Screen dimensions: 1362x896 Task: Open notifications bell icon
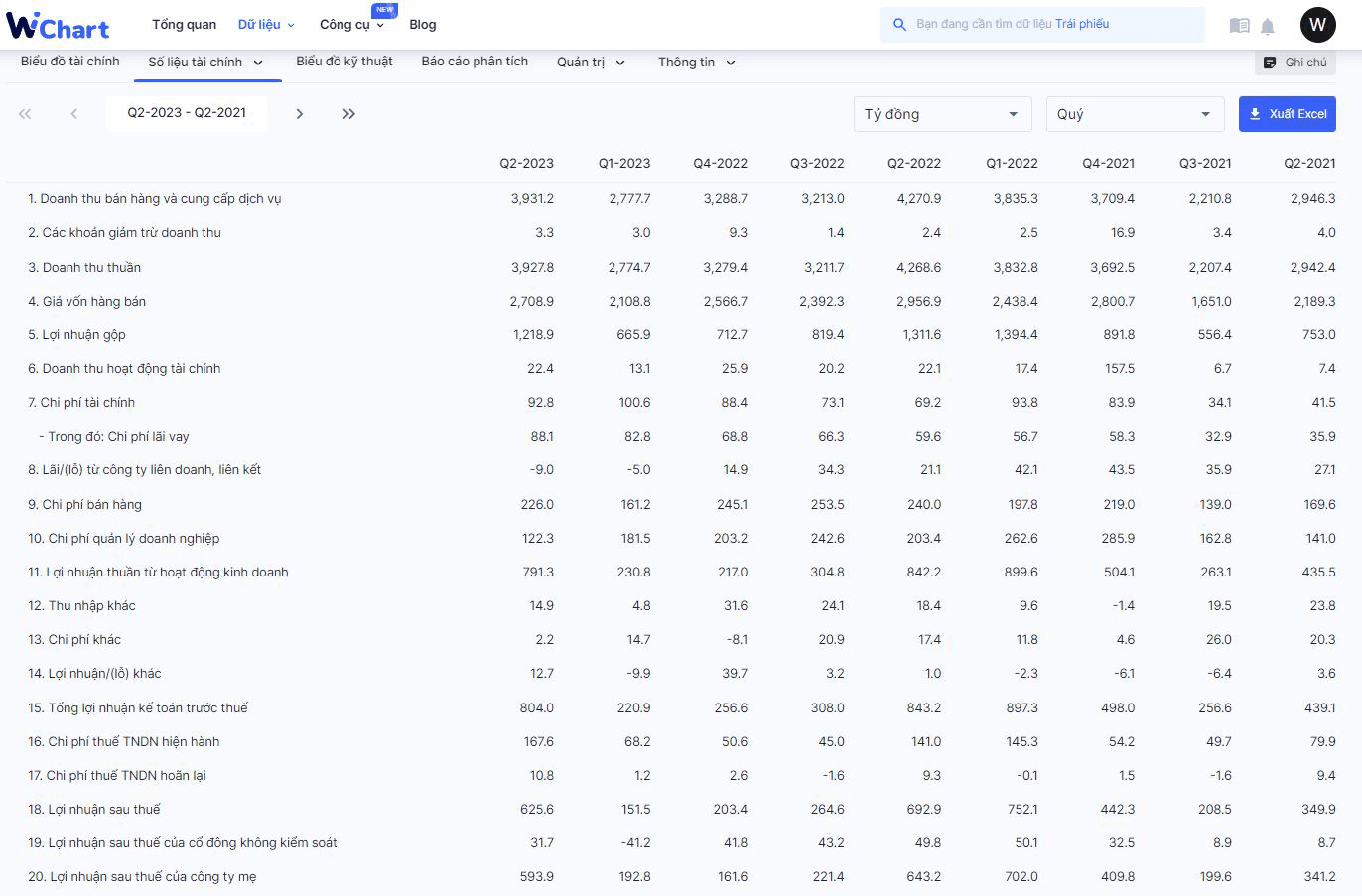(x=1268, y=26)
